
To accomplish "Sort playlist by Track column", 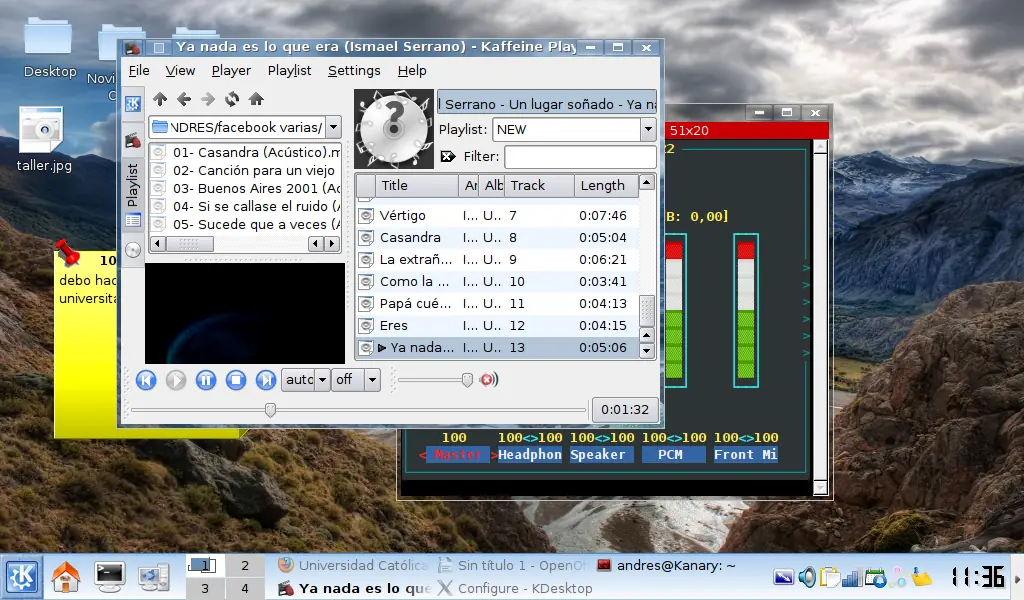I will [x=539, y=185].
